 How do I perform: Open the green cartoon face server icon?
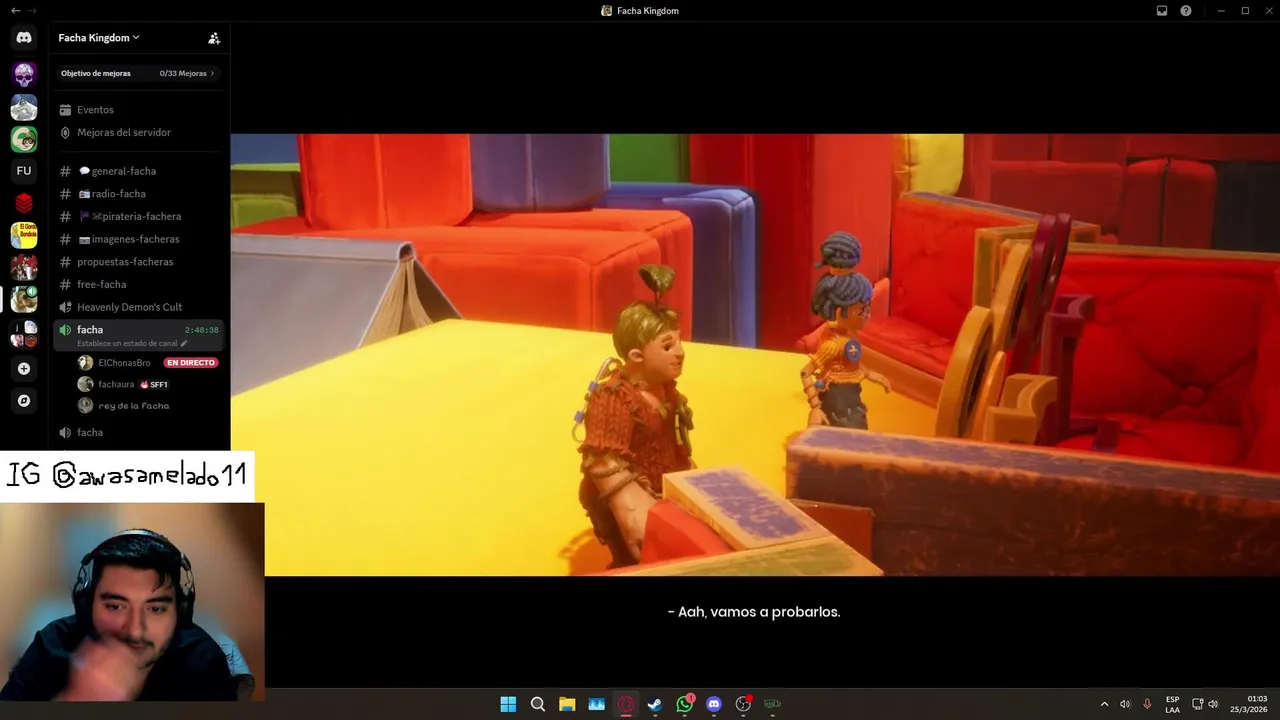(24, 139)
